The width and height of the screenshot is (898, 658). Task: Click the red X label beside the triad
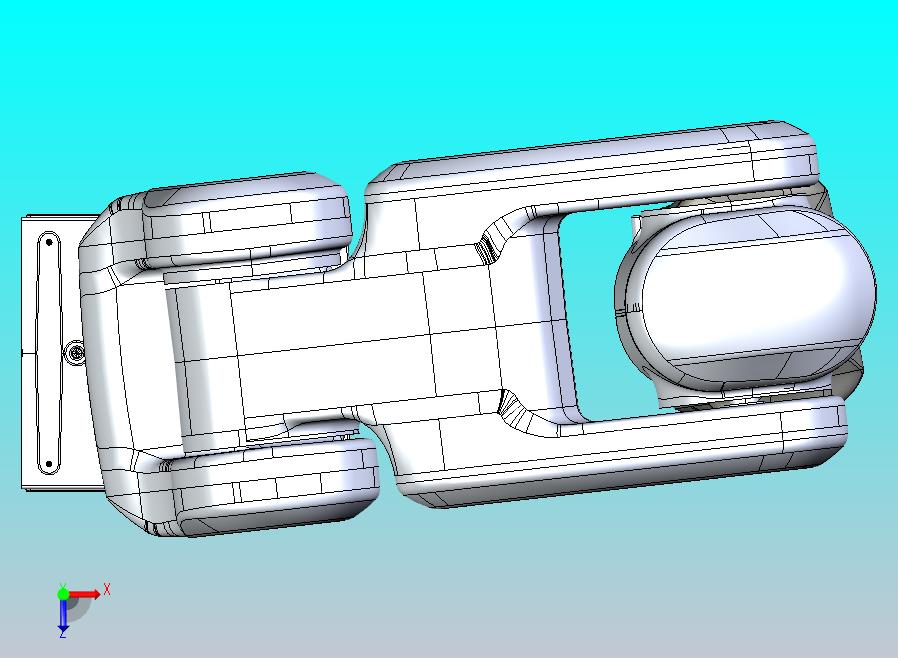pos(107,589)
